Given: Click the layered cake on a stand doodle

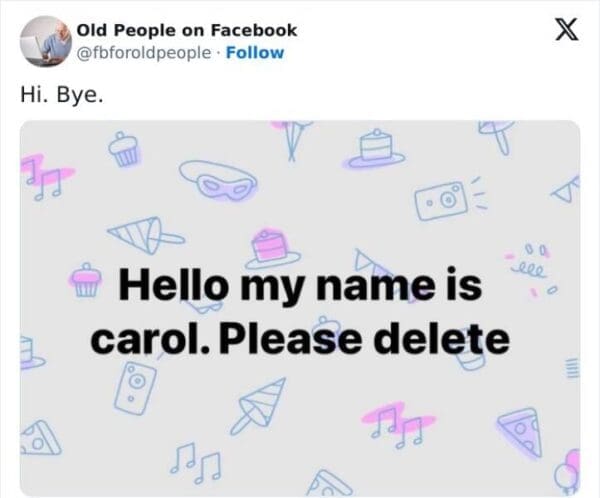Looking at the screenshot, I should [374, 148].
